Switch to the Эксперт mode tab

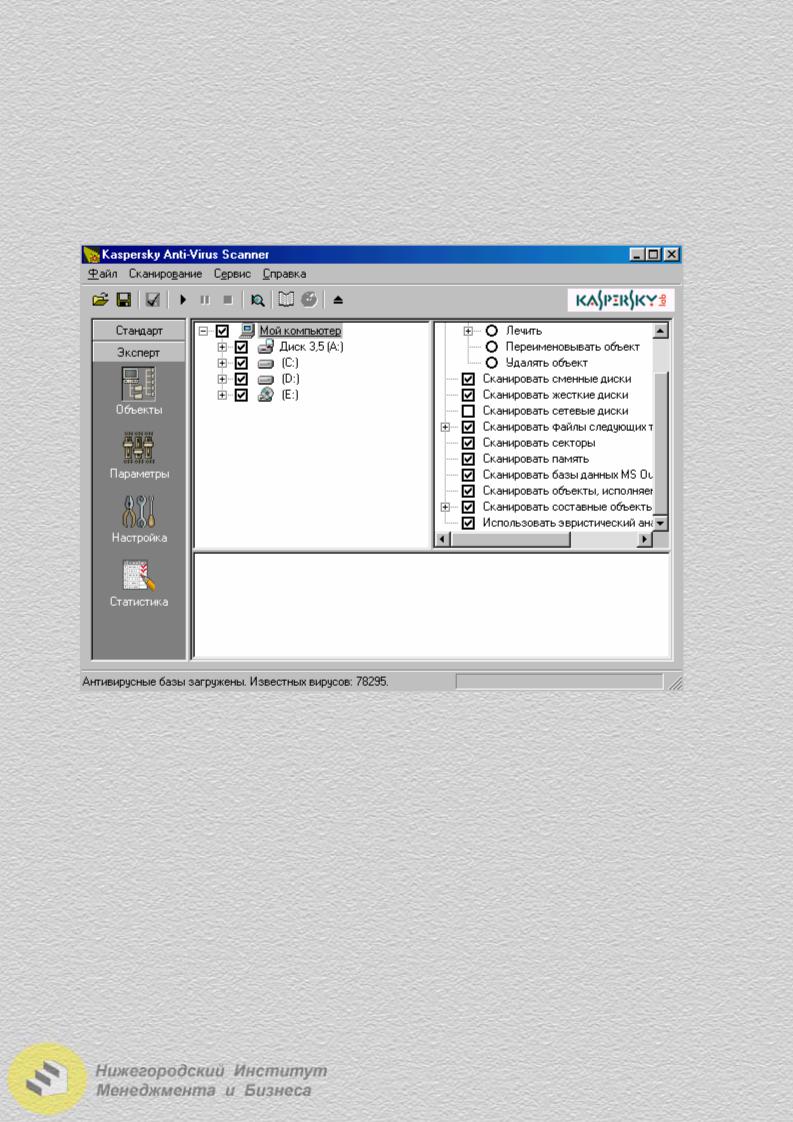coord(139,352)
